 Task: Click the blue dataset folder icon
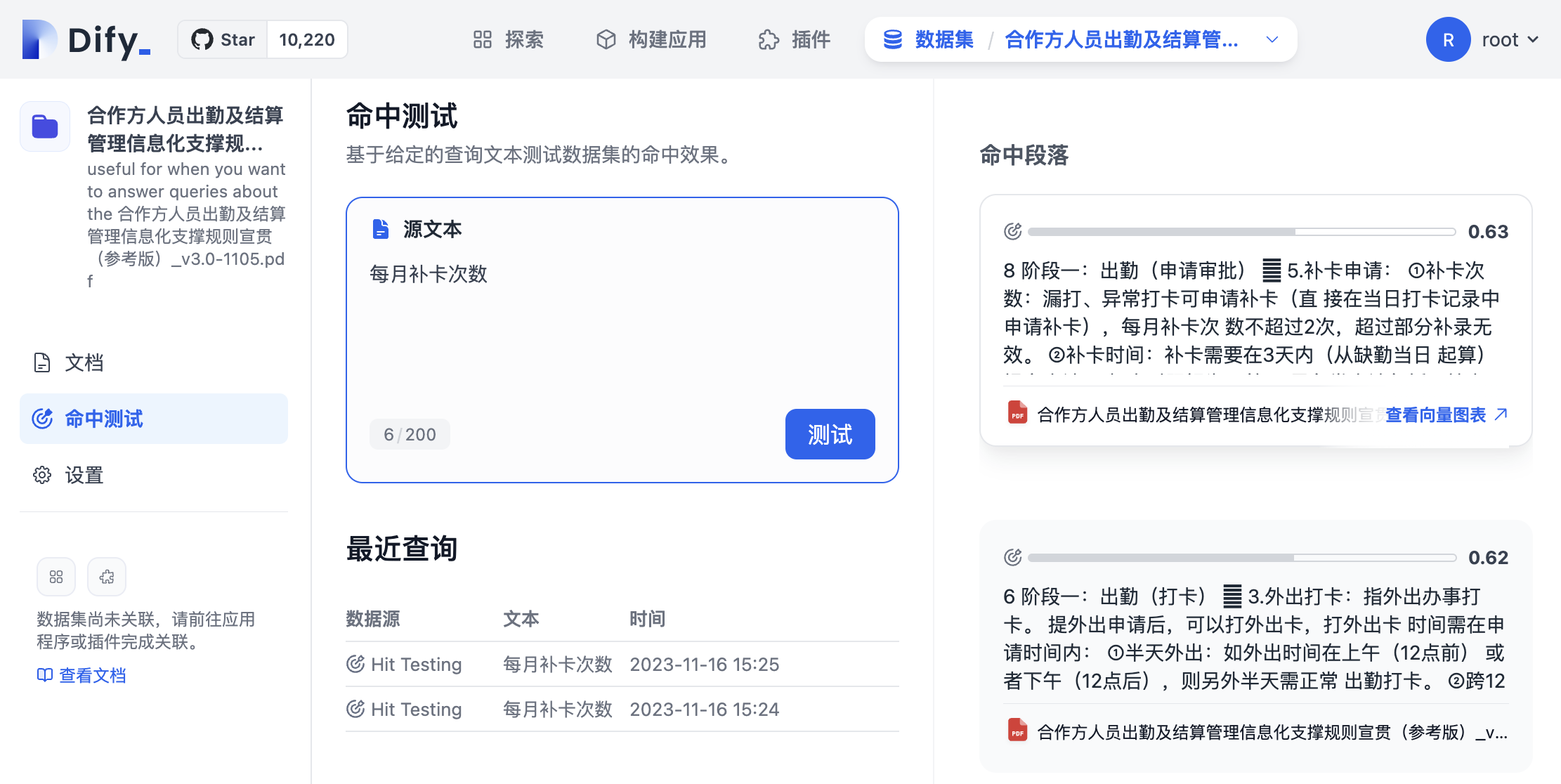(45, 127)
